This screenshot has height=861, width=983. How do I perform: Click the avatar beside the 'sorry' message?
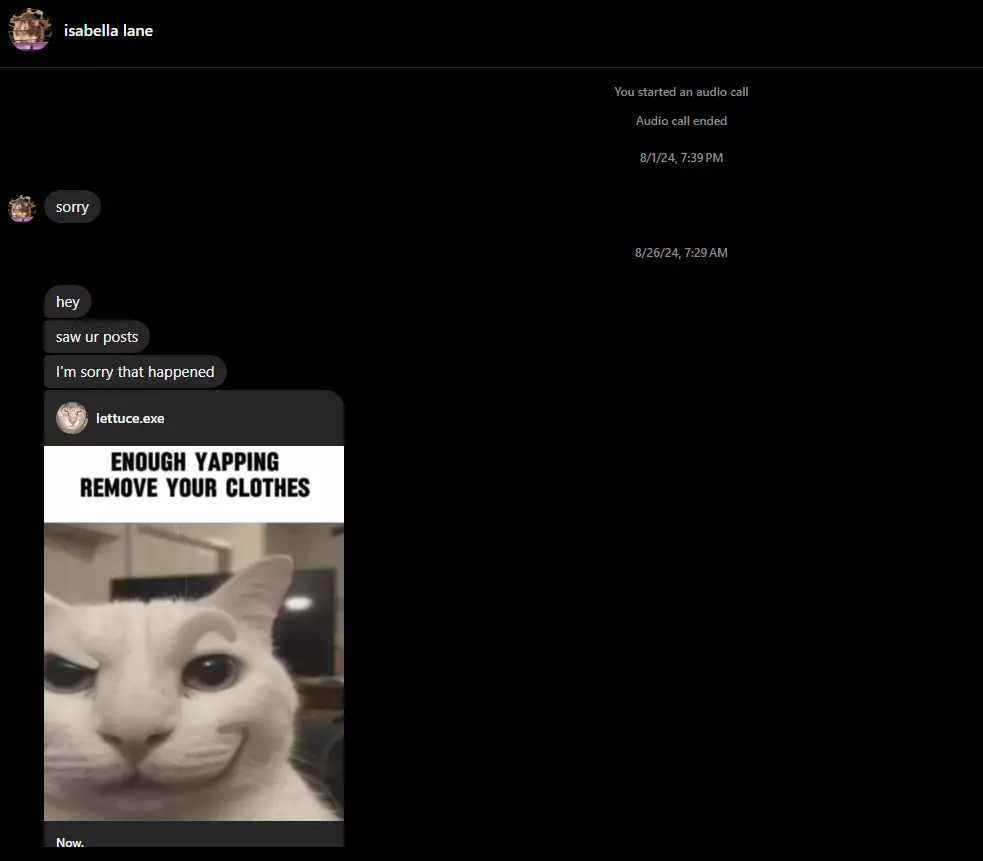(22, 208)
